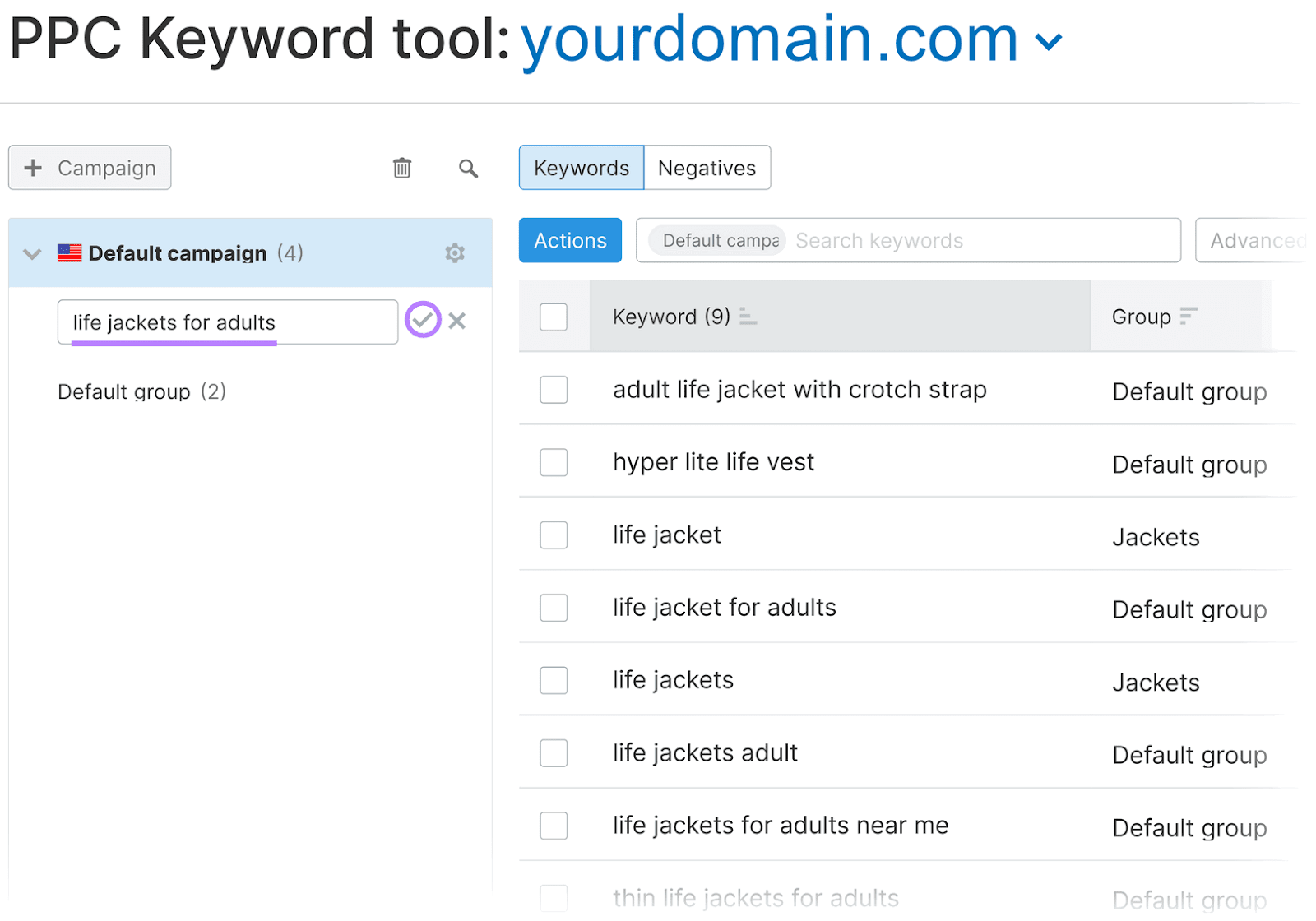Click the Group column header
The image size is (1316, 921).
[x=1180, y=317]
